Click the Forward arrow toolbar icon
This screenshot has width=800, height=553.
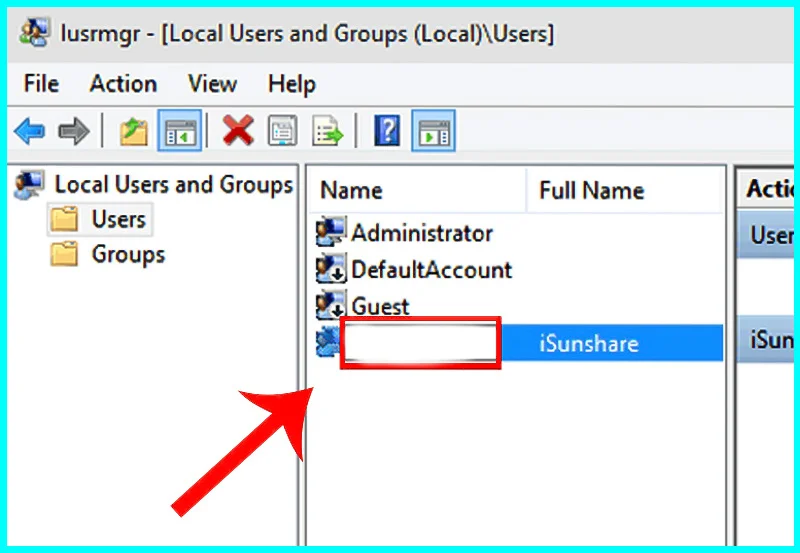click(x=74, y=131)
